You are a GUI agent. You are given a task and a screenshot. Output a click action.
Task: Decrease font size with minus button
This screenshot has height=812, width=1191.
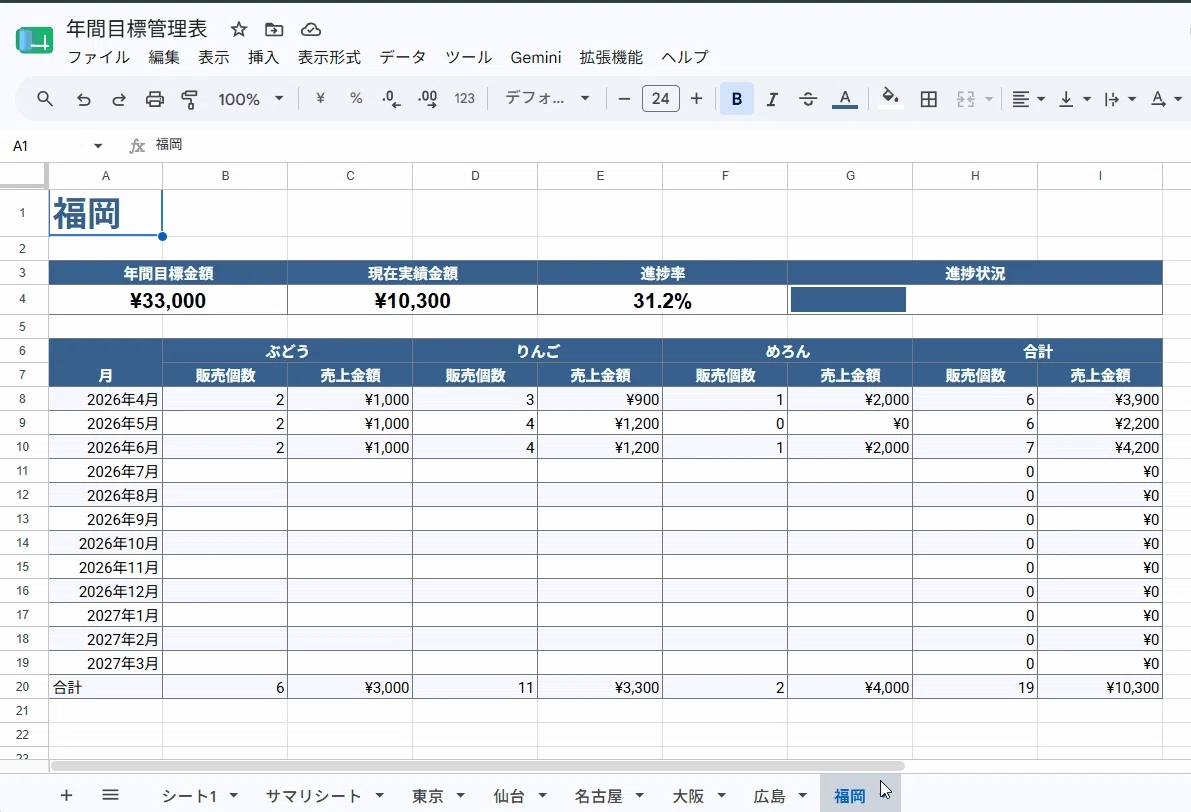click(624, 99)
